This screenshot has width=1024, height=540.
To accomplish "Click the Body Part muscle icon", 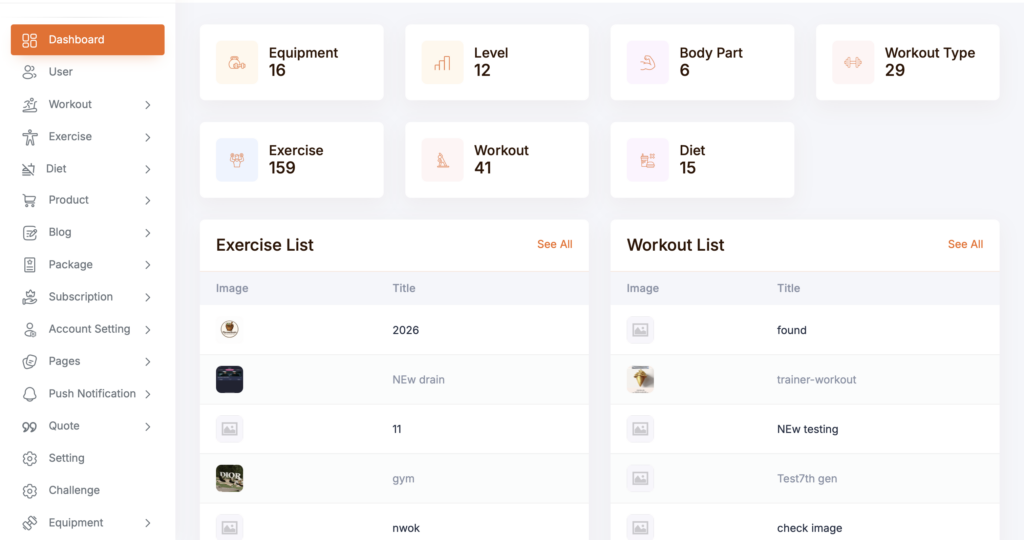I will [x=648, y=62].
